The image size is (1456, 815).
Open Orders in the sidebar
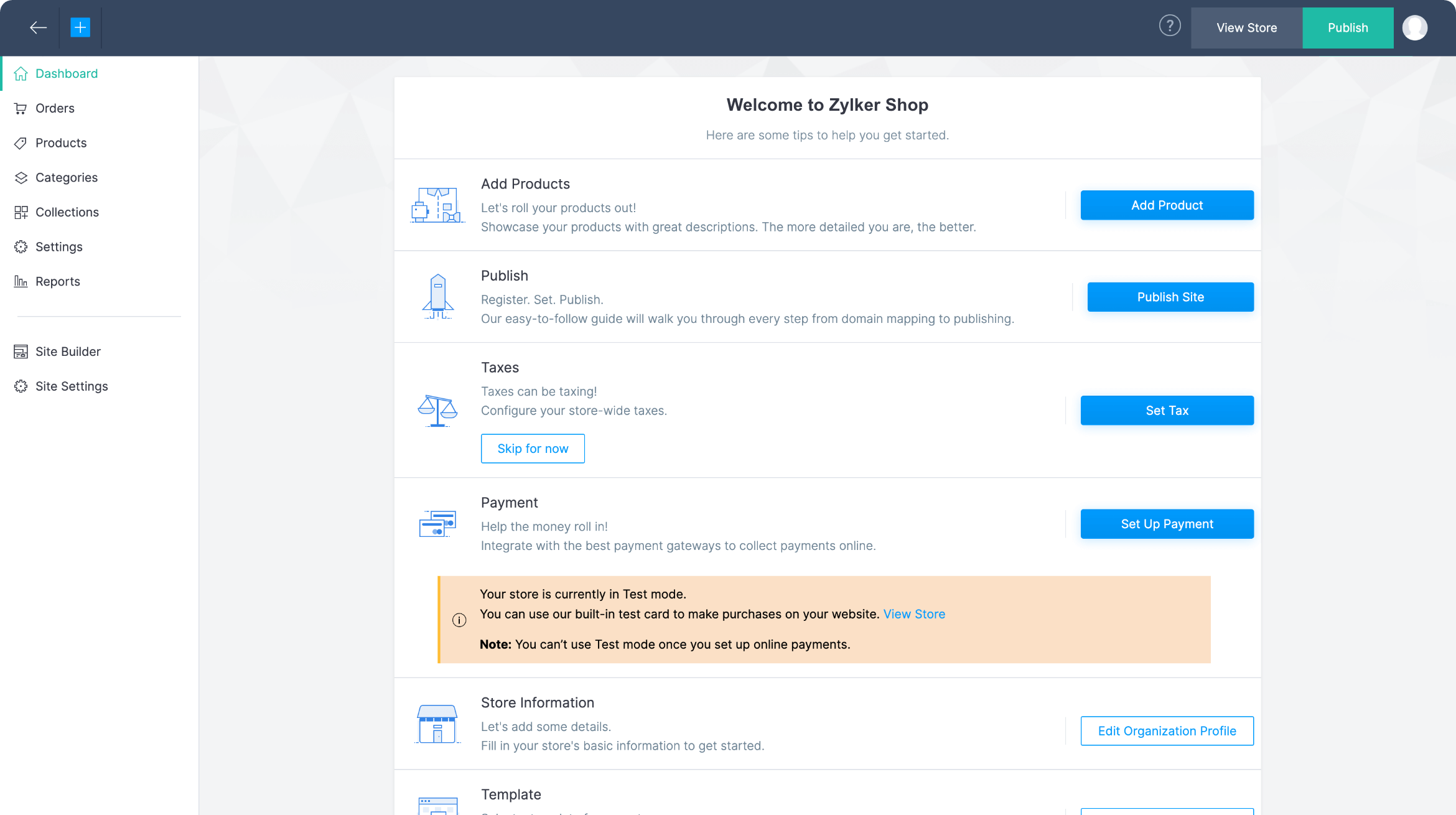coord(55,108)
